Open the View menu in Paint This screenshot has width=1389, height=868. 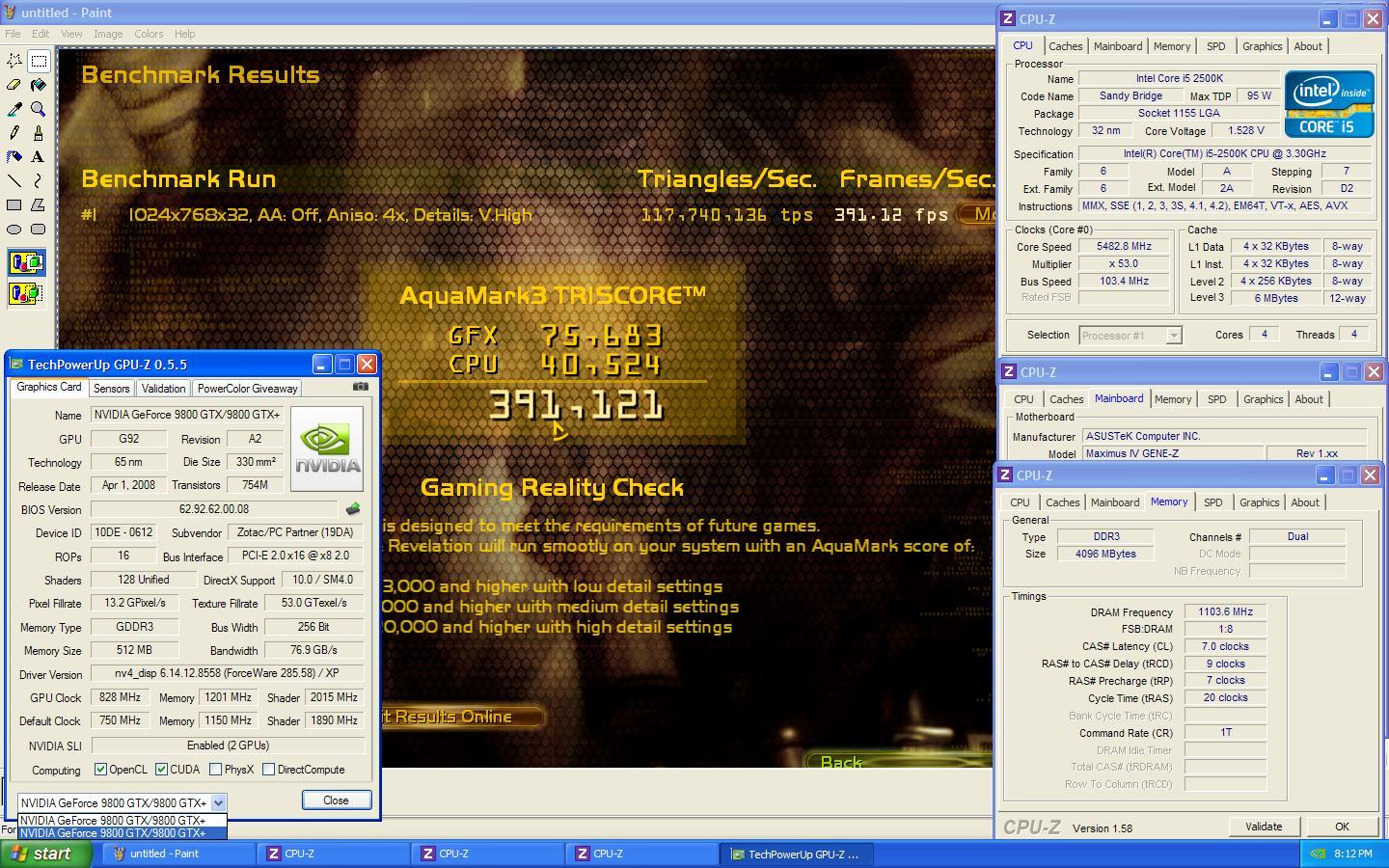(71, 34)
